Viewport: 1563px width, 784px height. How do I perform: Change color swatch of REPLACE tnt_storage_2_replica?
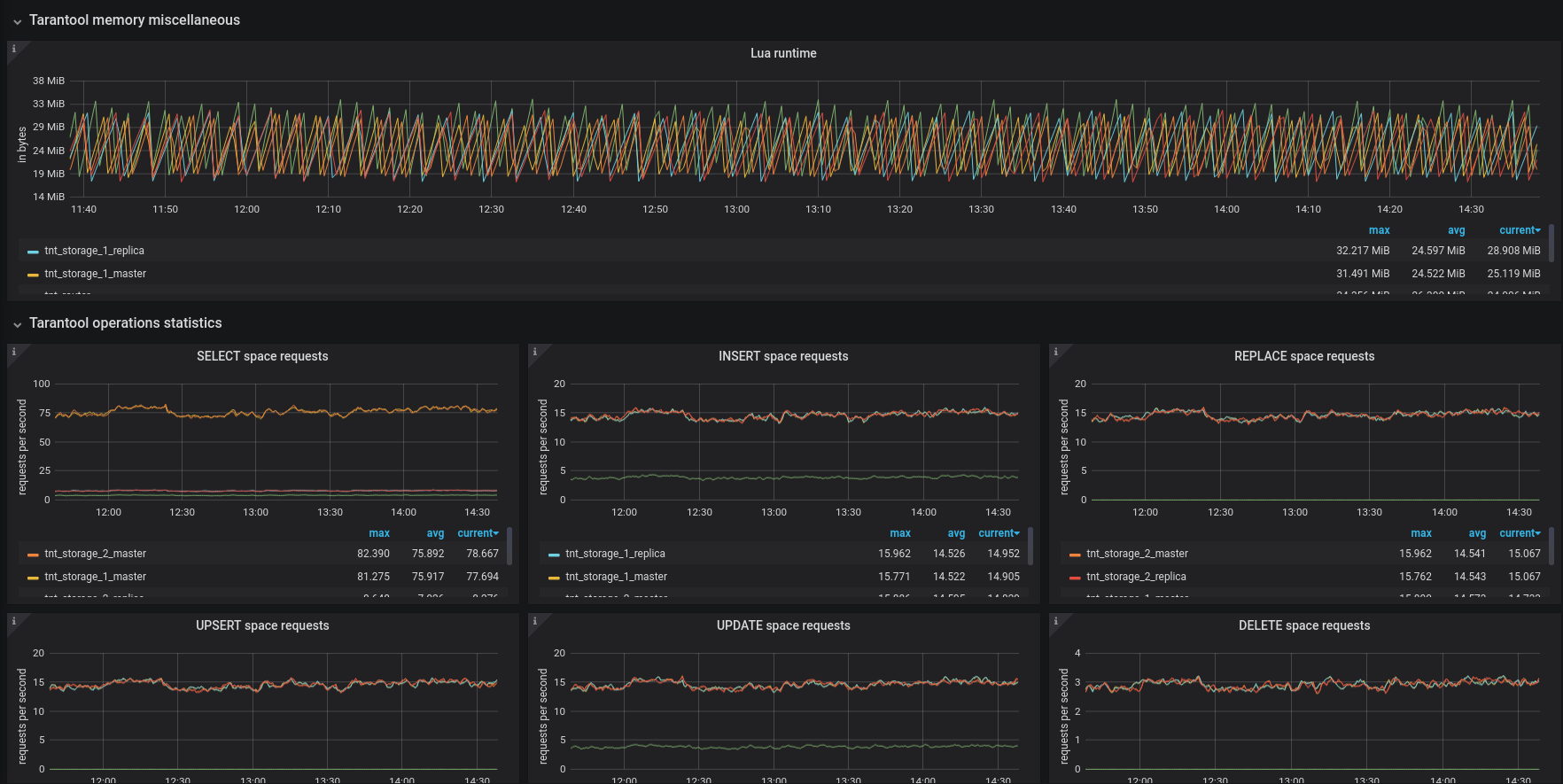point(1075,578)
